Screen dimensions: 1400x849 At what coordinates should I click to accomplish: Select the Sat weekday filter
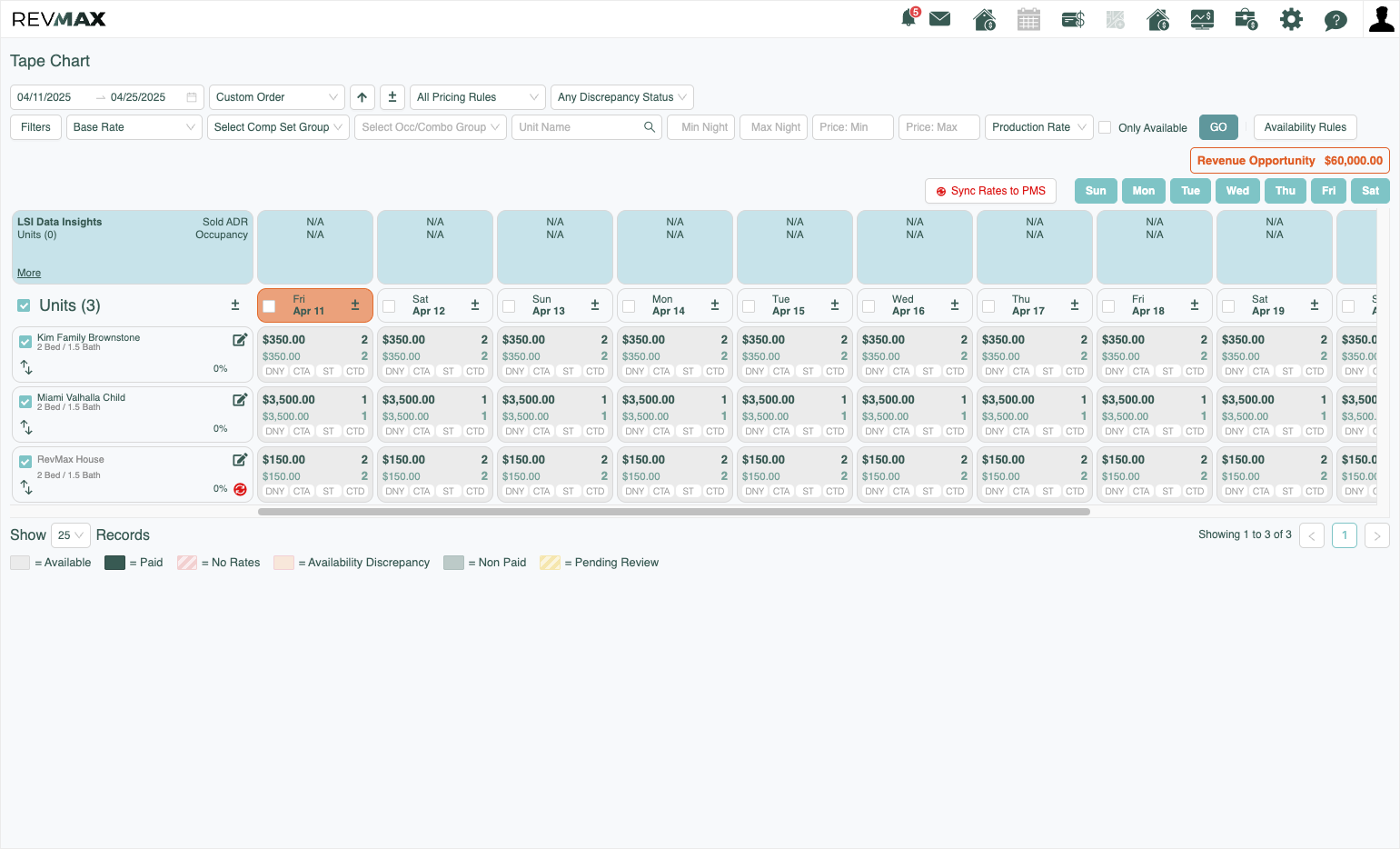pos(1371,191)
